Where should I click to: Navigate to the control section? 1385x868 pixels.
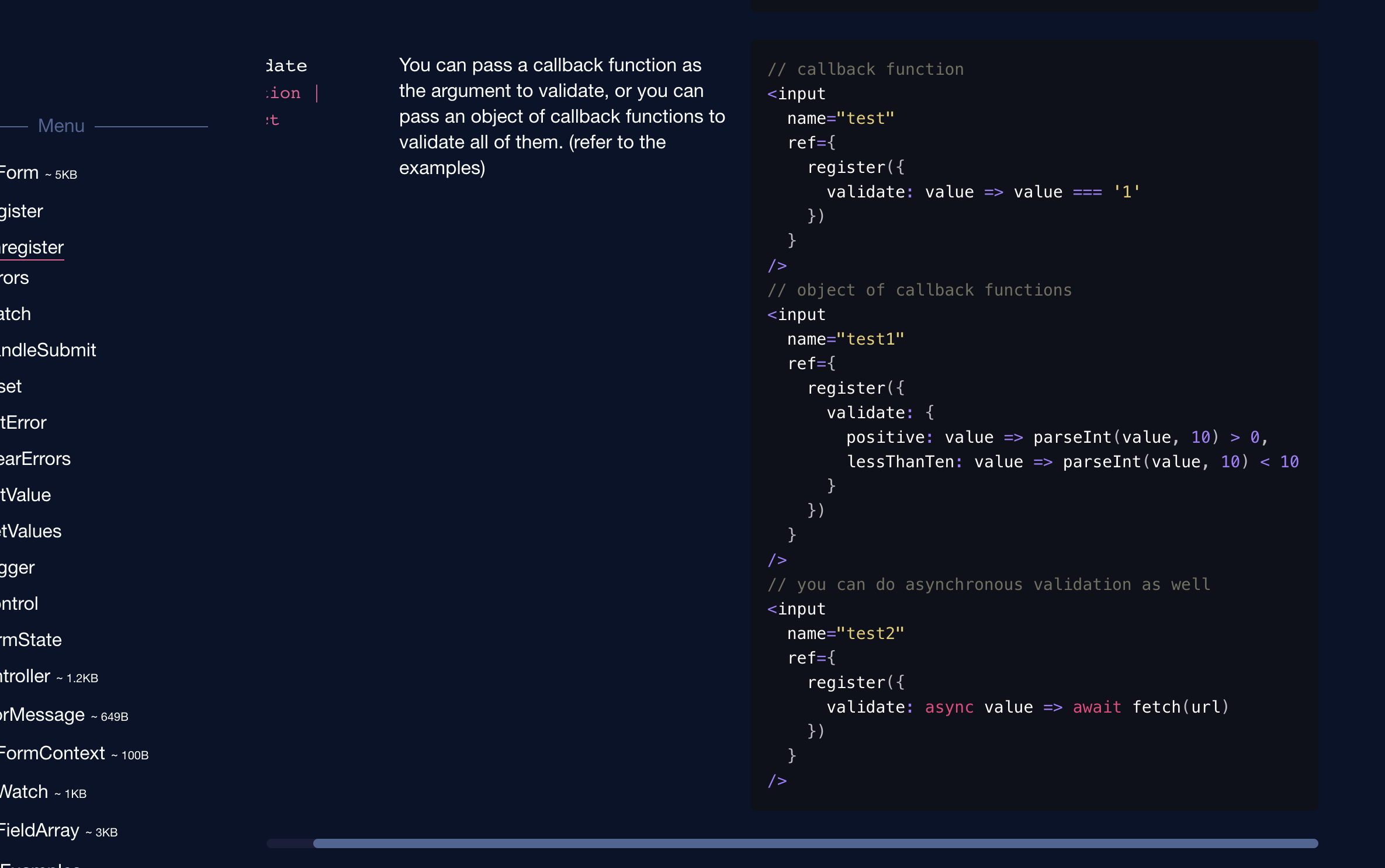coord(19,603)
